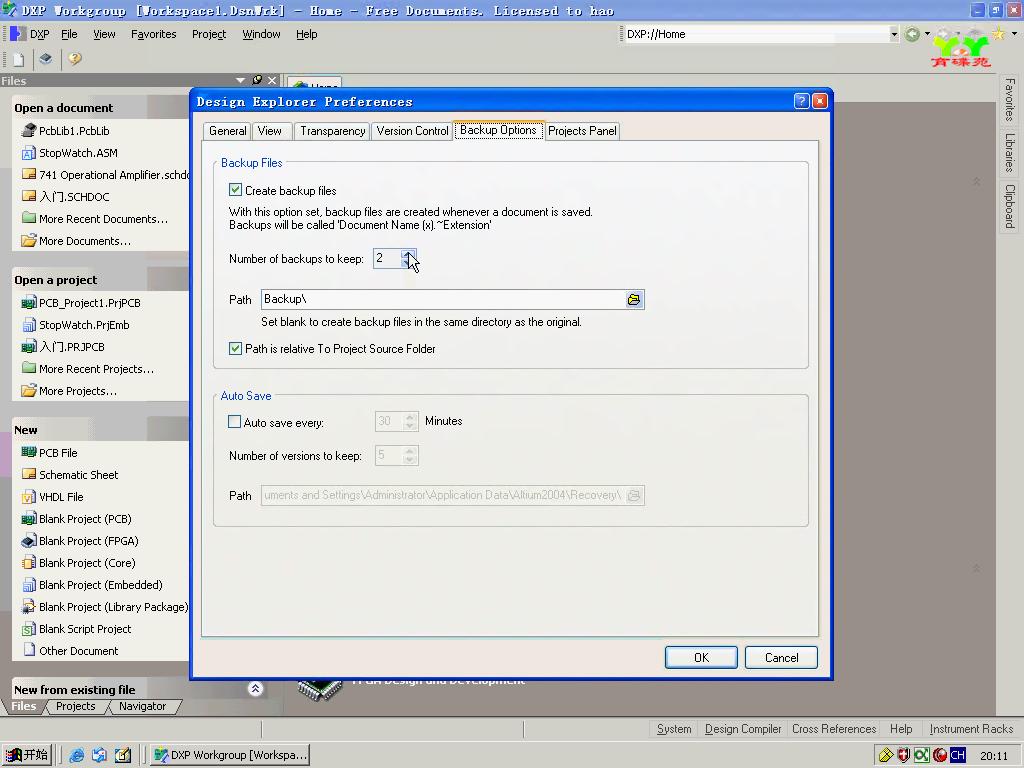Open the Clipboard side panel
1024x768 pixels.
1010,206
